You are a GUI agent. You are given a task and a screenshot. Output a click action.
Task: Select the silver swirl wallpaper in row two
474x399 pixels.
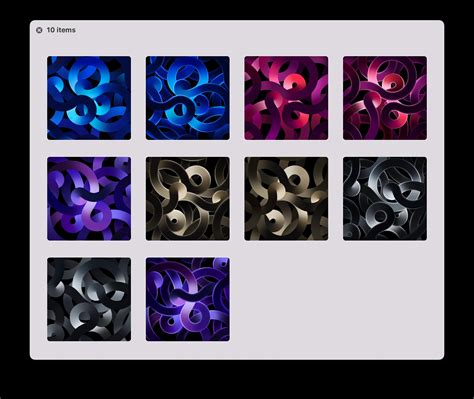coord(385,199)
